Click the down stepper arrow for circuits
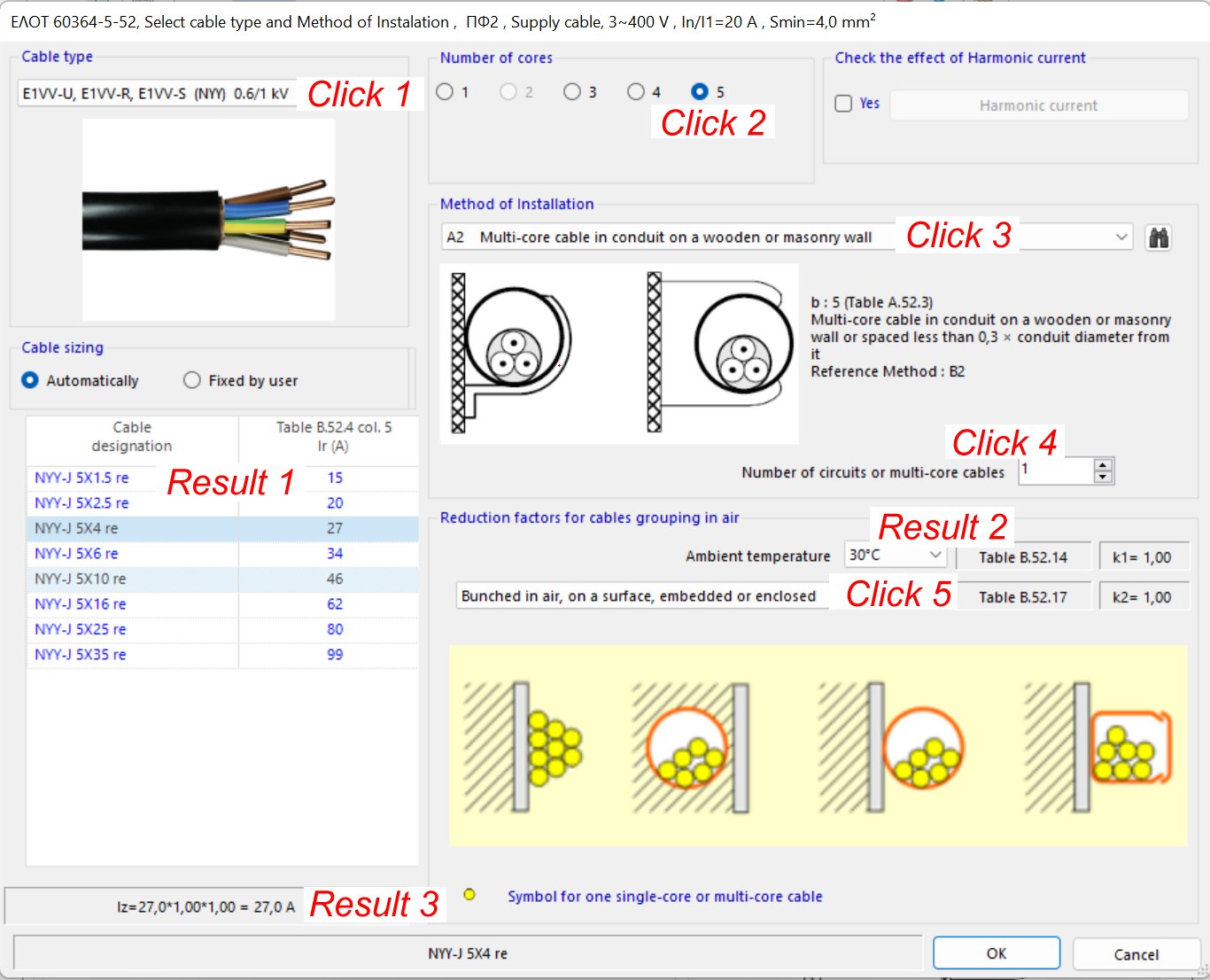 [1102, 477]
